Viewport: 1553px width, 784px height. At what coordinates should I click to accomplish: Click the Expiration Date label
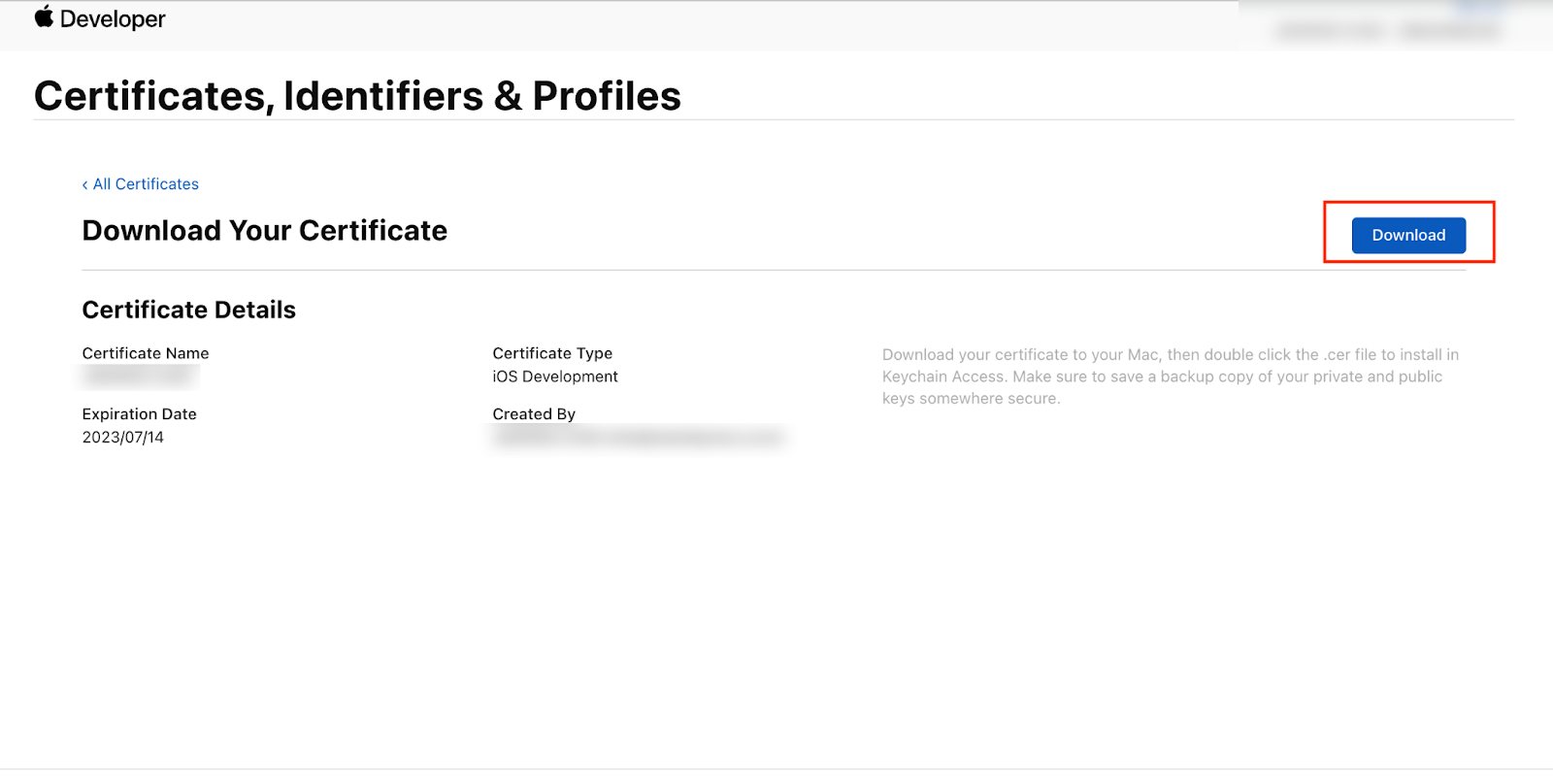tap(140, 414)
